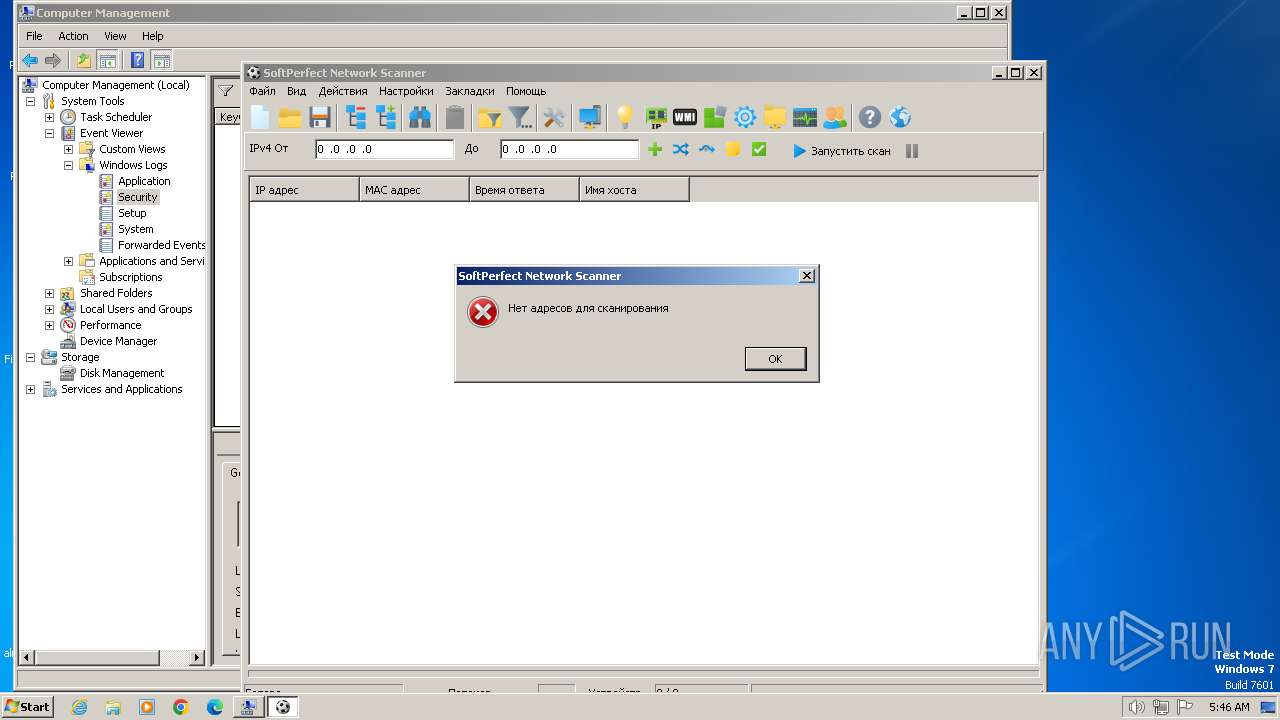
Task: Open file via yellow folder icon
Action: tap(290, 118)
